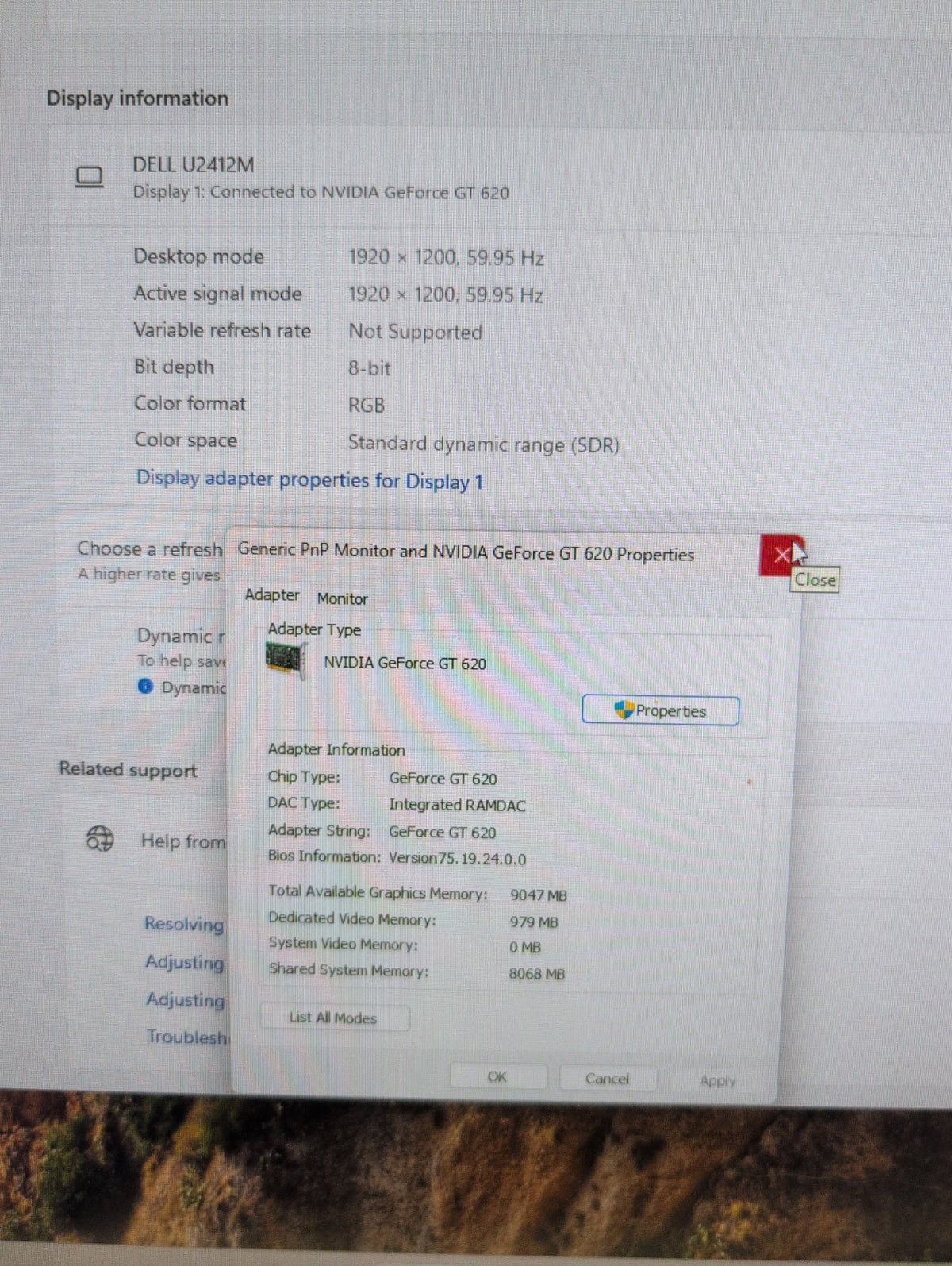Open the Troubleshooting support link
Viewport: 952px width, 1266px height.
pos(188,1037)
